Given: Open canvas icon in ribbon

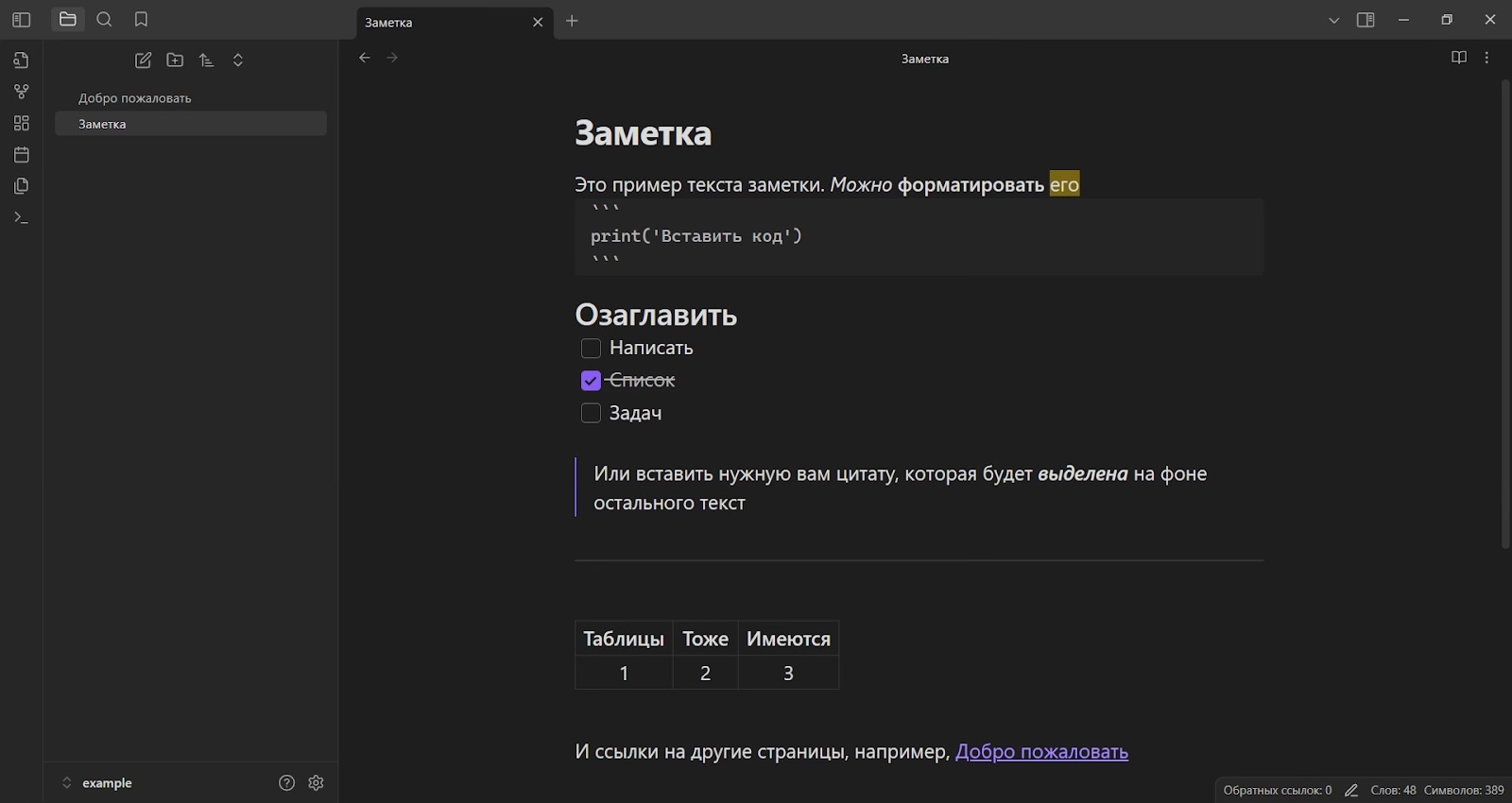Looking at the screenshot, I should (22, 123).
